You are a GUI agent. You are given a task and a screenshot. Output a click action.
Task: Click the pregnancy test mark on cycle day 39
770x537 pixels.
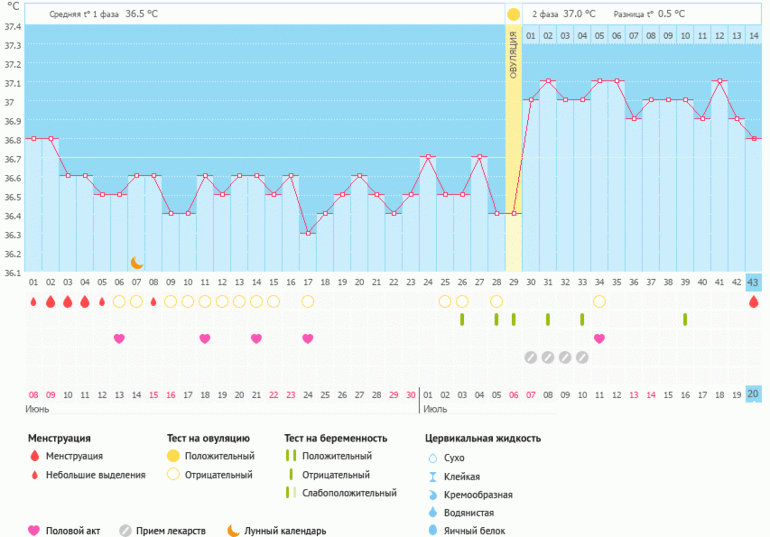click(685, 319)
